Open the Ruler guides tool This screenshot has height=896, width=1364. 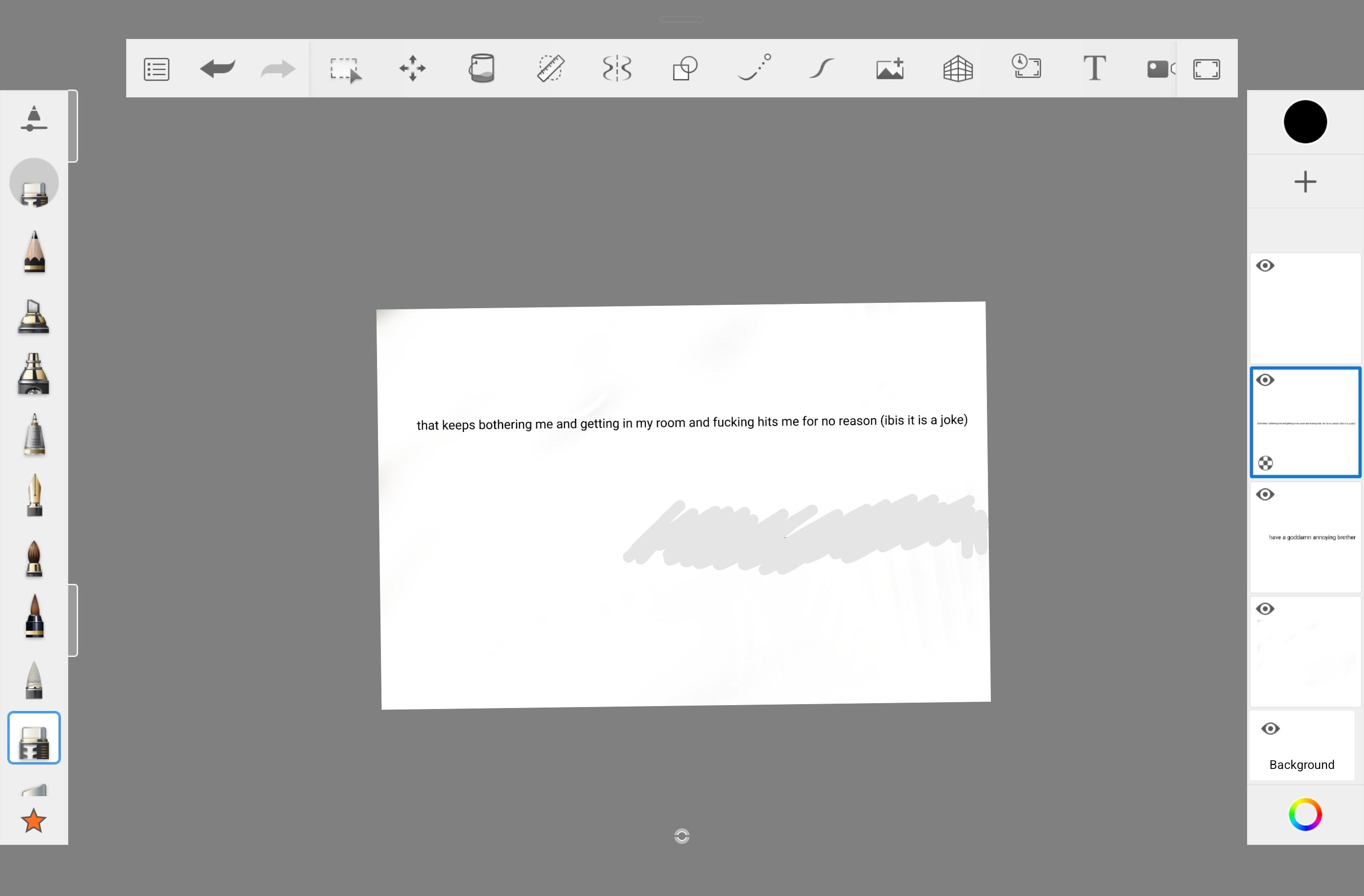(550, 68)
